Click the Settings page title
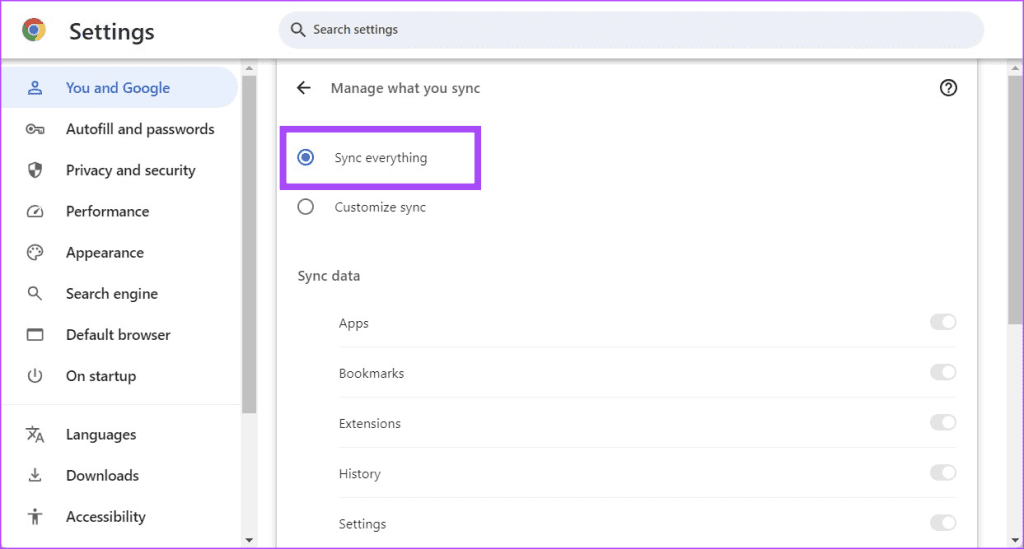The width and height of the screenshot is (1024, 549). [112, 31]
